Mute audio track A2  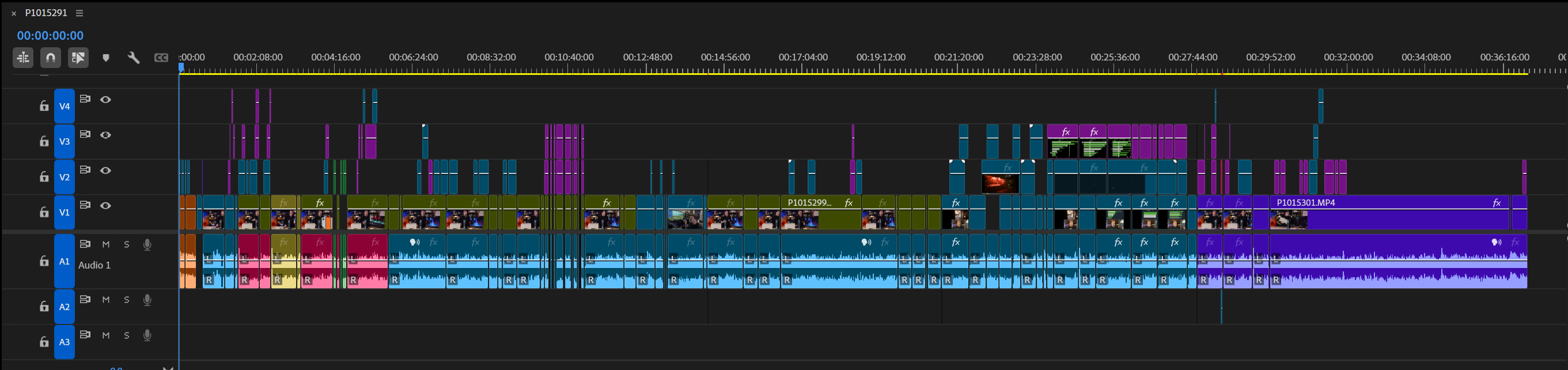pyautogui.click(x=106, y=300)
